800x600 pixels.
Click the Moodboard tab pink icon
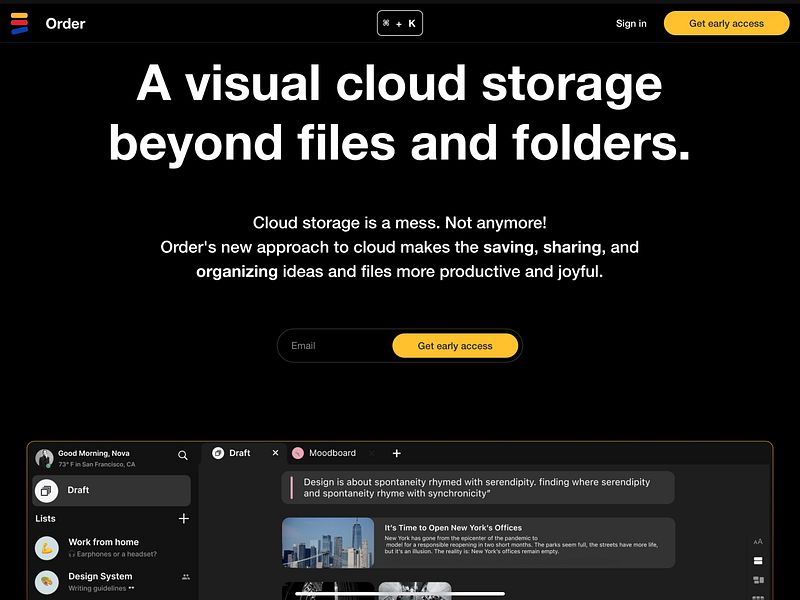[298, 453]
